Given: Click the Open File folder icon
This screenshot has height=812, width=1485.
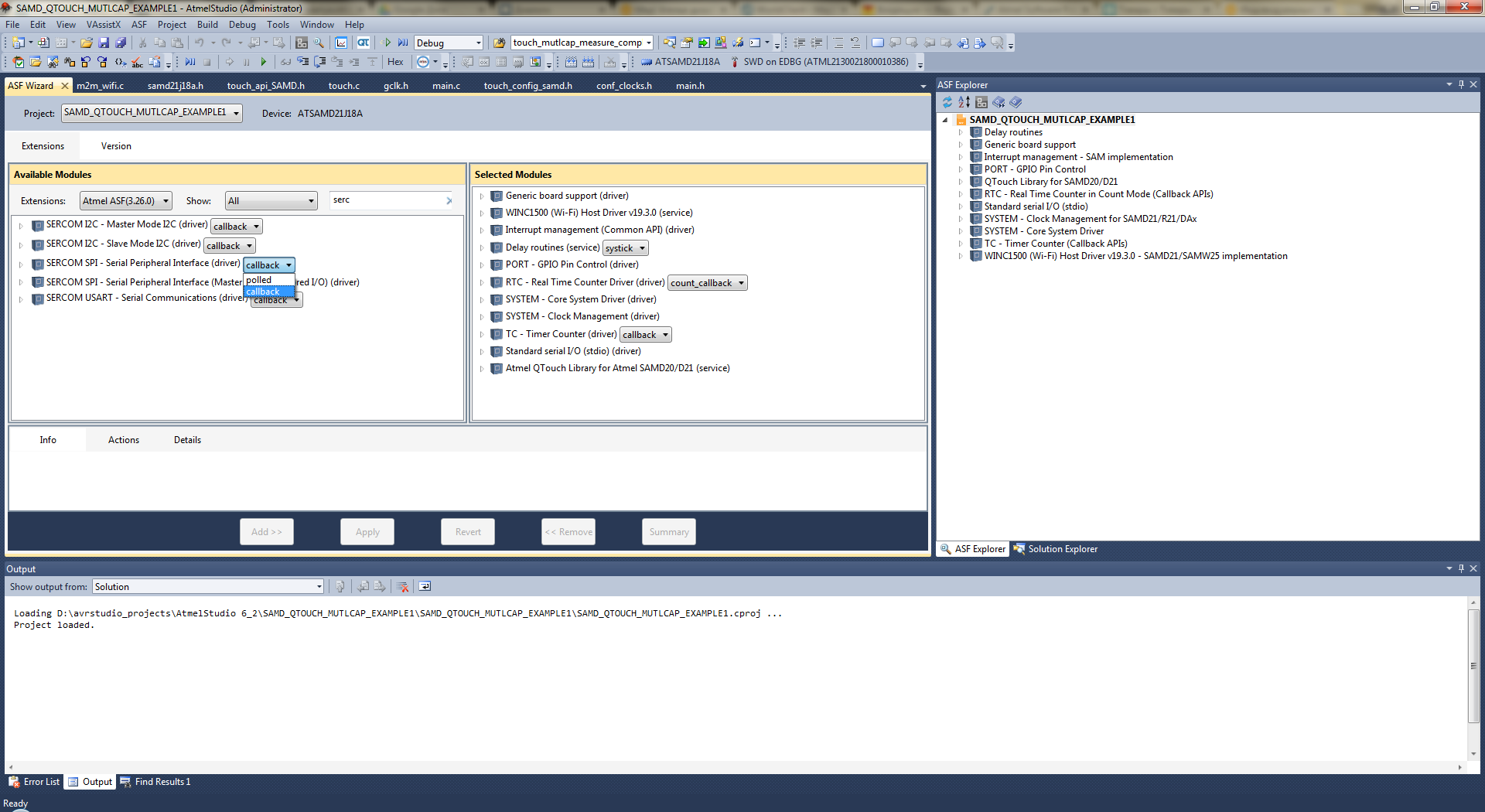Looking at the screenshot, I should 87,43.
